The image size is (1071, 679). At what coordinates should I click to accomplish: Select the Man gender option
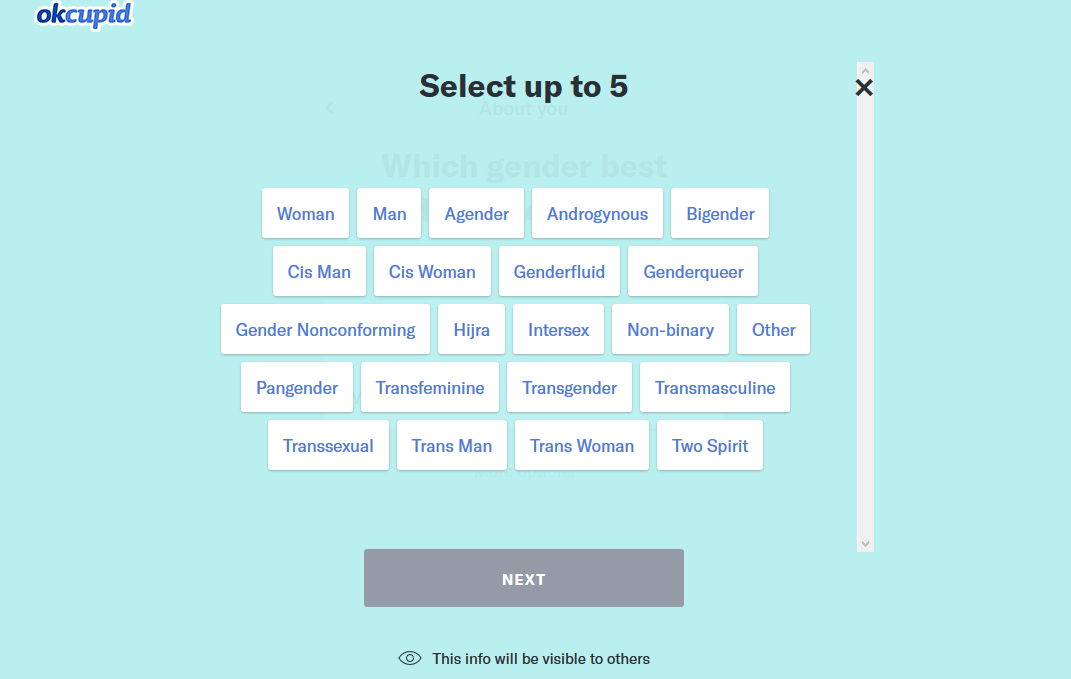point(389,213)
